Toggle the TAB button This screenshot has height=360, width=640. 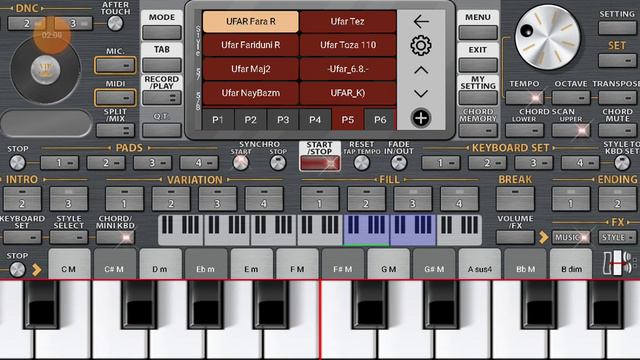click(x=162, y=65)
